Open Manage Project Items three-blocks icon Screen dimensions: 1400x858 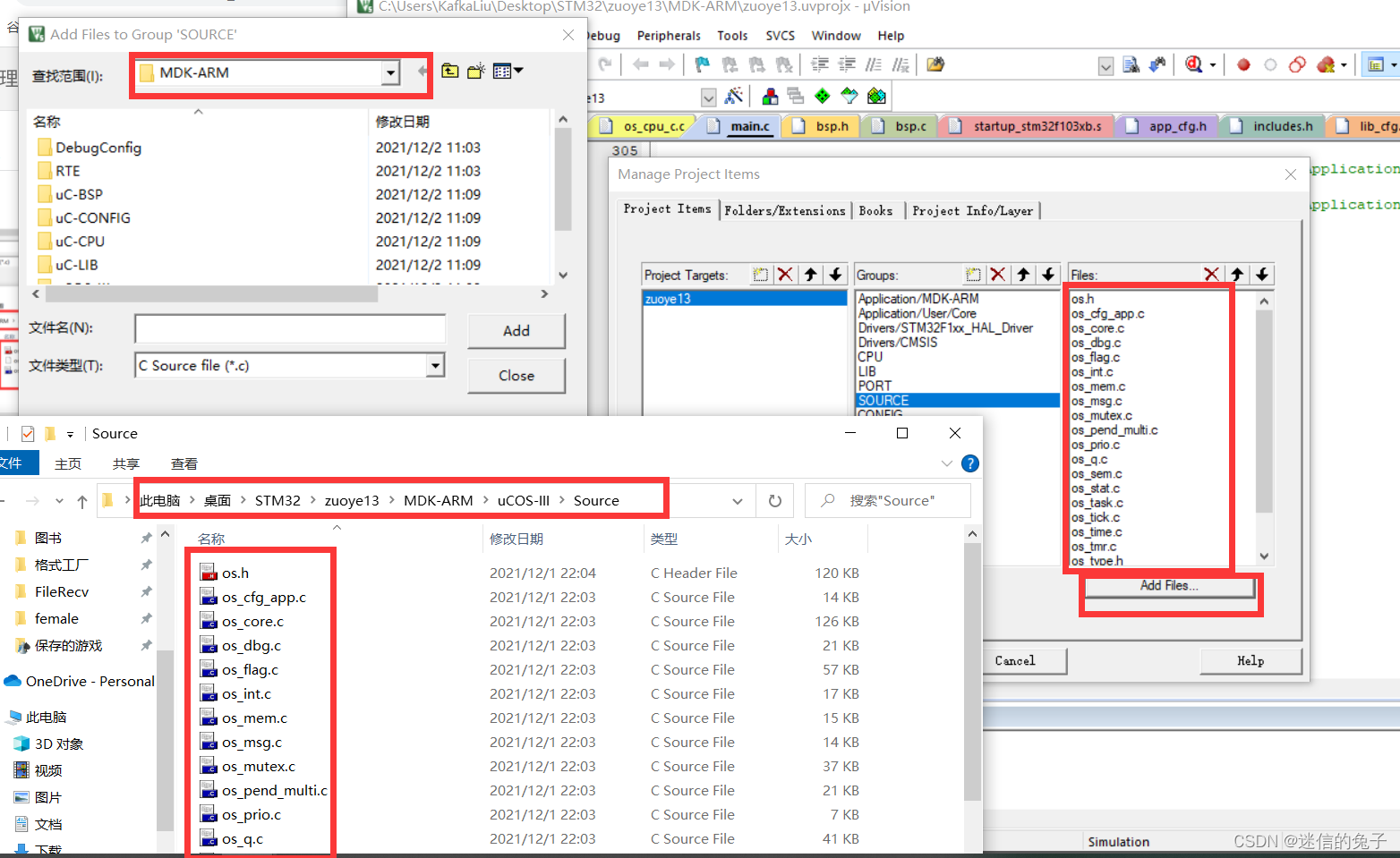[x=770, y=96]
